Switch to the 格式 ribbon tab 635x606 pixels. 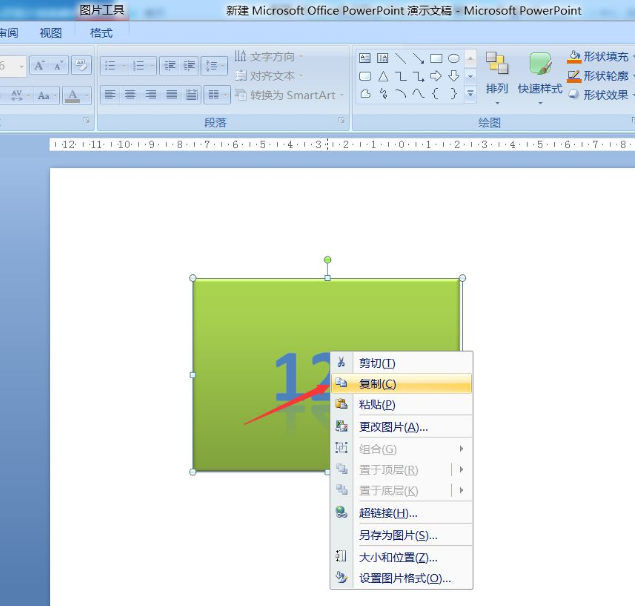coord(101,33)
